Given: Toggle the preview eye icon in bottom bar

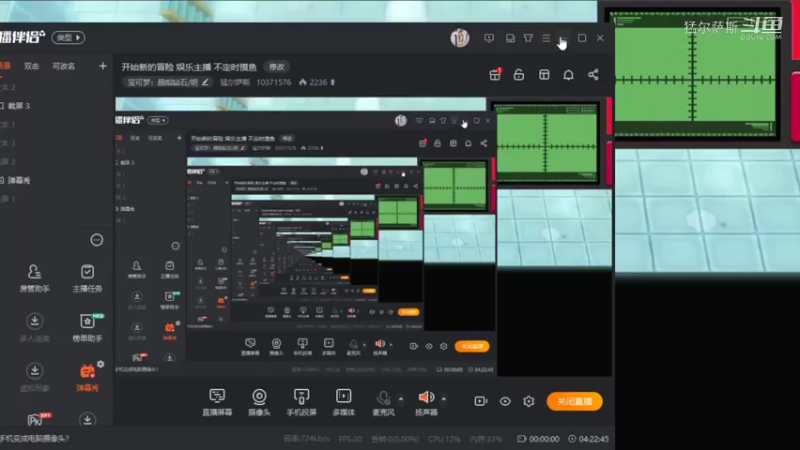Looking at the screenshot, I should click(505, 402).
